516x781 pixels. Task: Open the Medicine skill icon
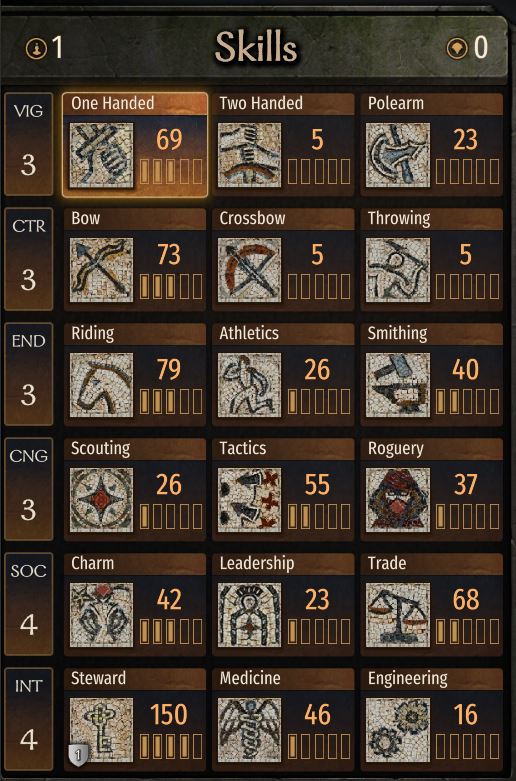[250, 730]
